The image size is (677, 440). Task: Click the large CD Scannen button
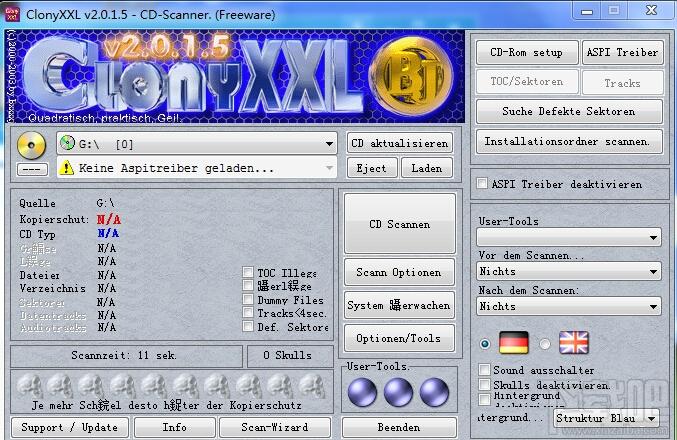400,223
